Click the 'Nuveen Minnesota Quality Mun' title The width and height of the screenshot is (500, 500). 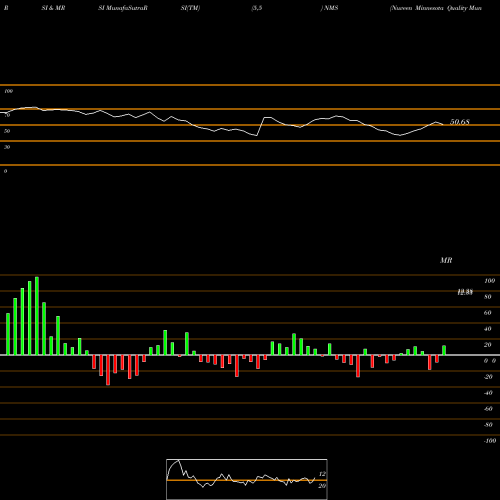tap(436, 8)
